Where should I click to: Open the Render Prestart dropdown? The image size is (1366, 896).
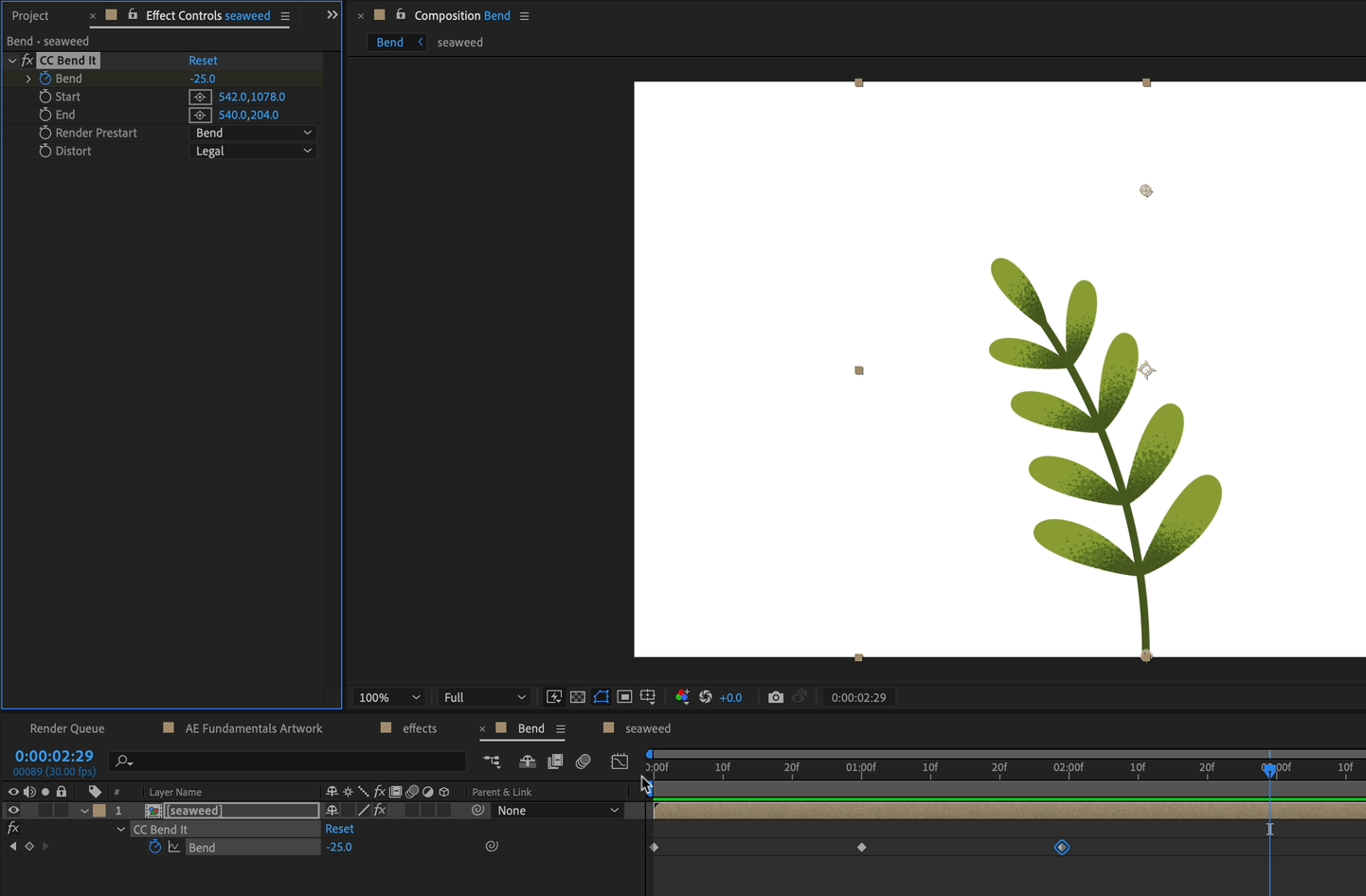pos(253,133)
